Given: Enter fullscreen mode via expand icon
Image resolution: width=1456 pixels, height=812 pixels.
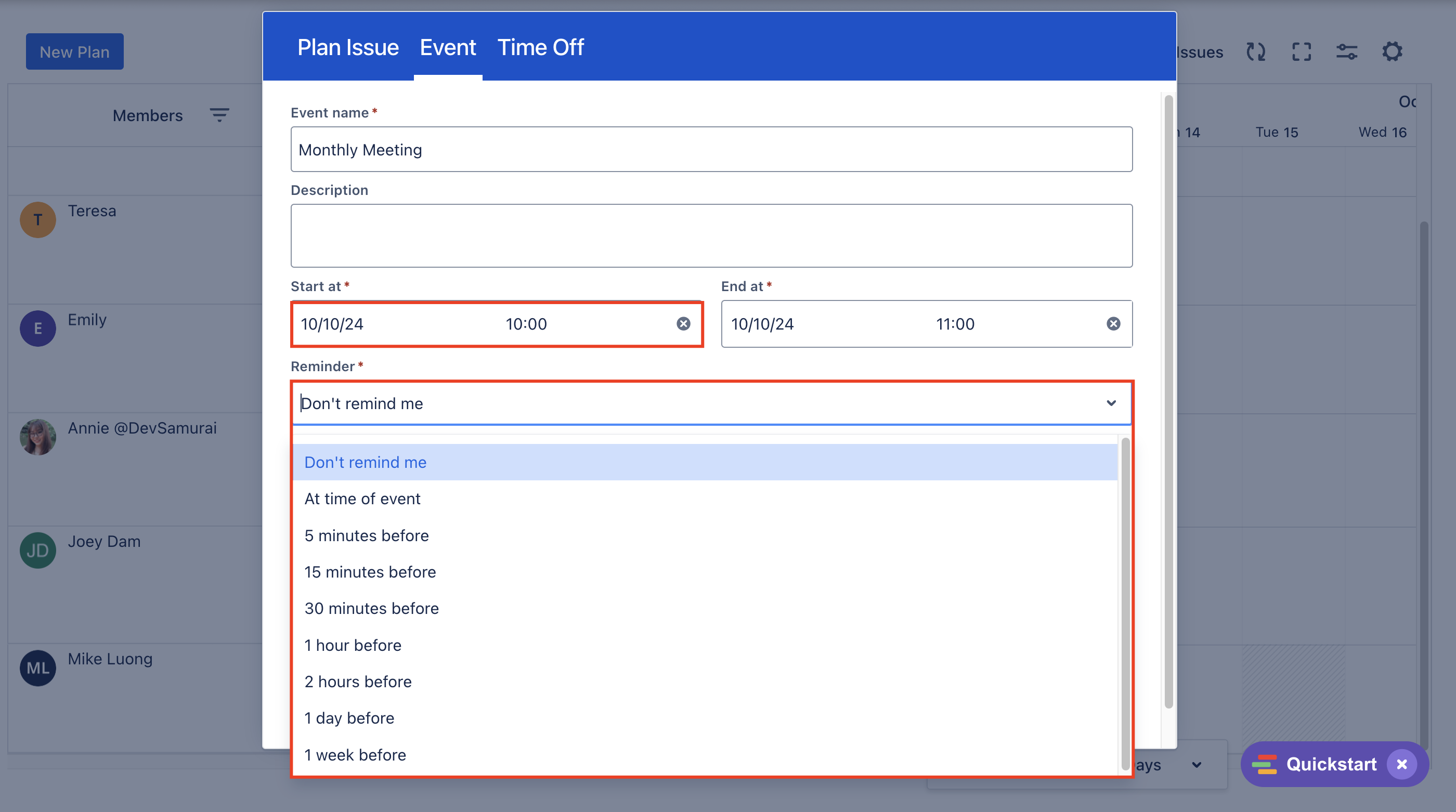Looking at the screenshot, I should tap(1301, 52).
